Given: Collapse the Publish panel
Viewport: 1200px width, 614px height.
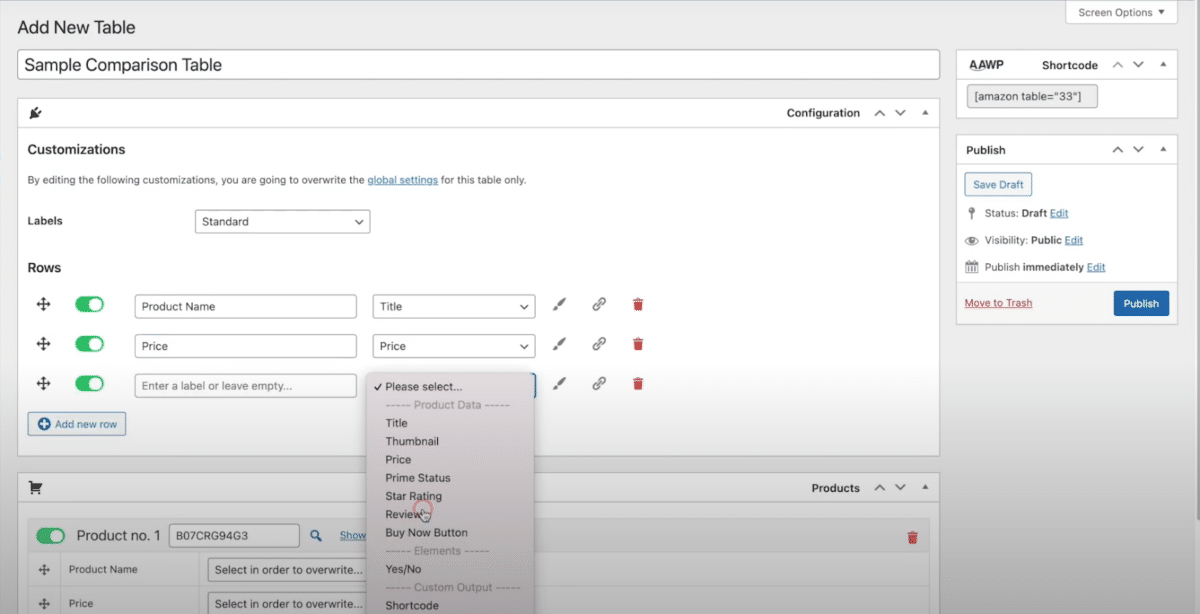Looking at the screenshot, I should [1163, 150].
